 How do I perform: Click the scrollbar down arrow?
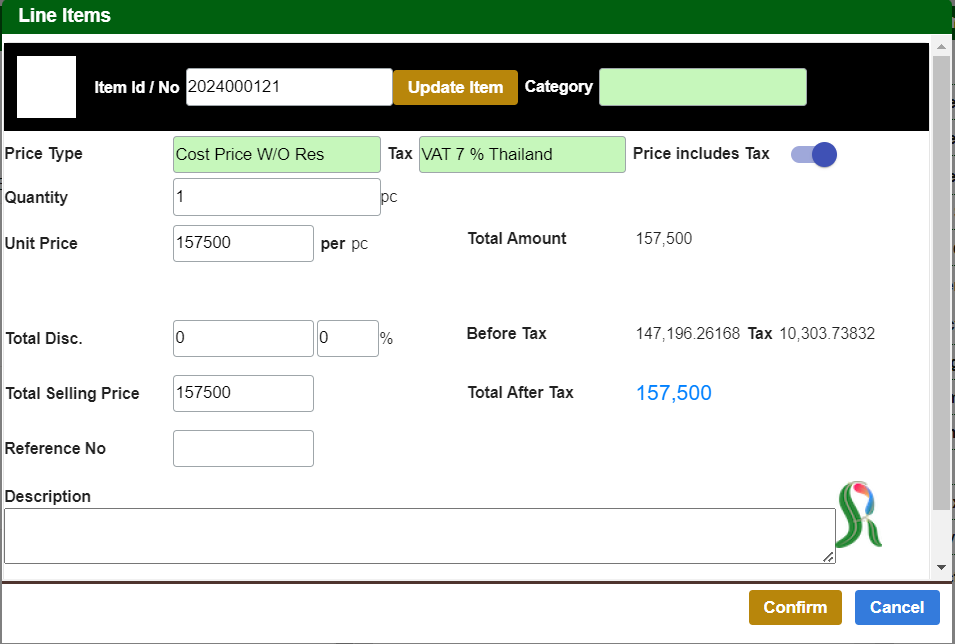(941, 567)
